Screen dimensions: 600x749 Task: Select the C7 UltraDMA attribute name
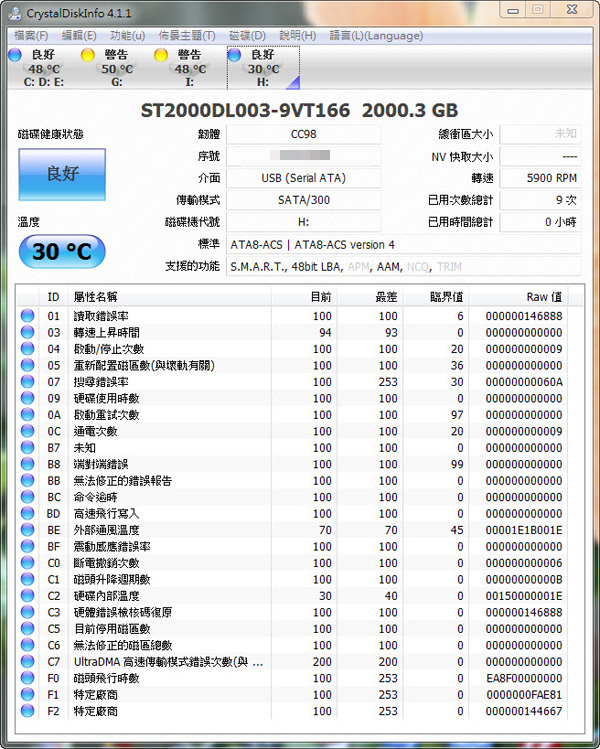168,662
